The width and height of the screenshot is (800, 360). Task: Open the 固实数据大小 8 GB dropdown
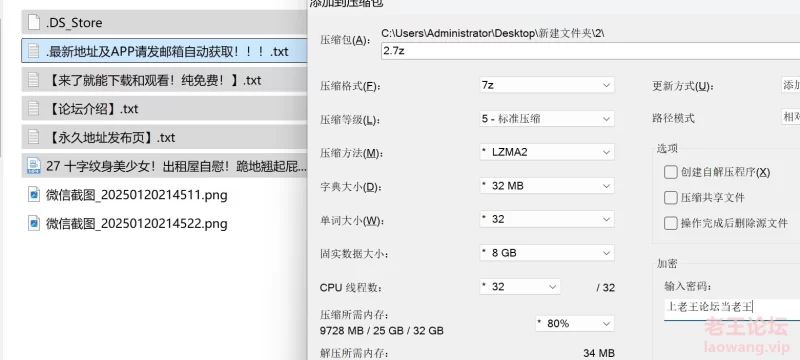(x=547, y=252)
